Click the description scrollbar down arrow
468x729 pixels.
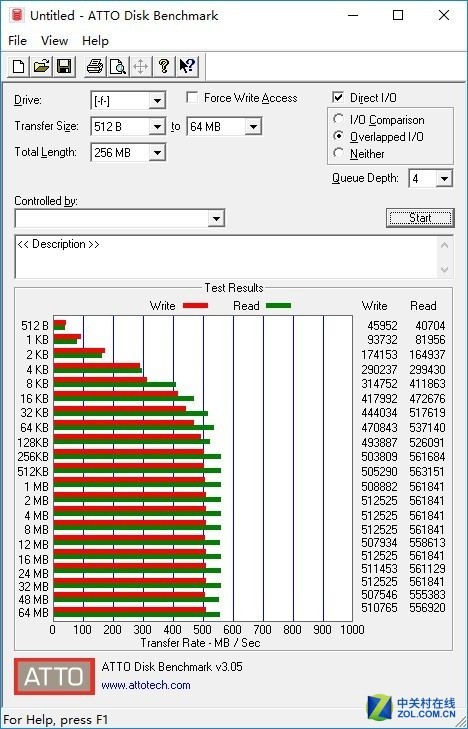[444, 269]
